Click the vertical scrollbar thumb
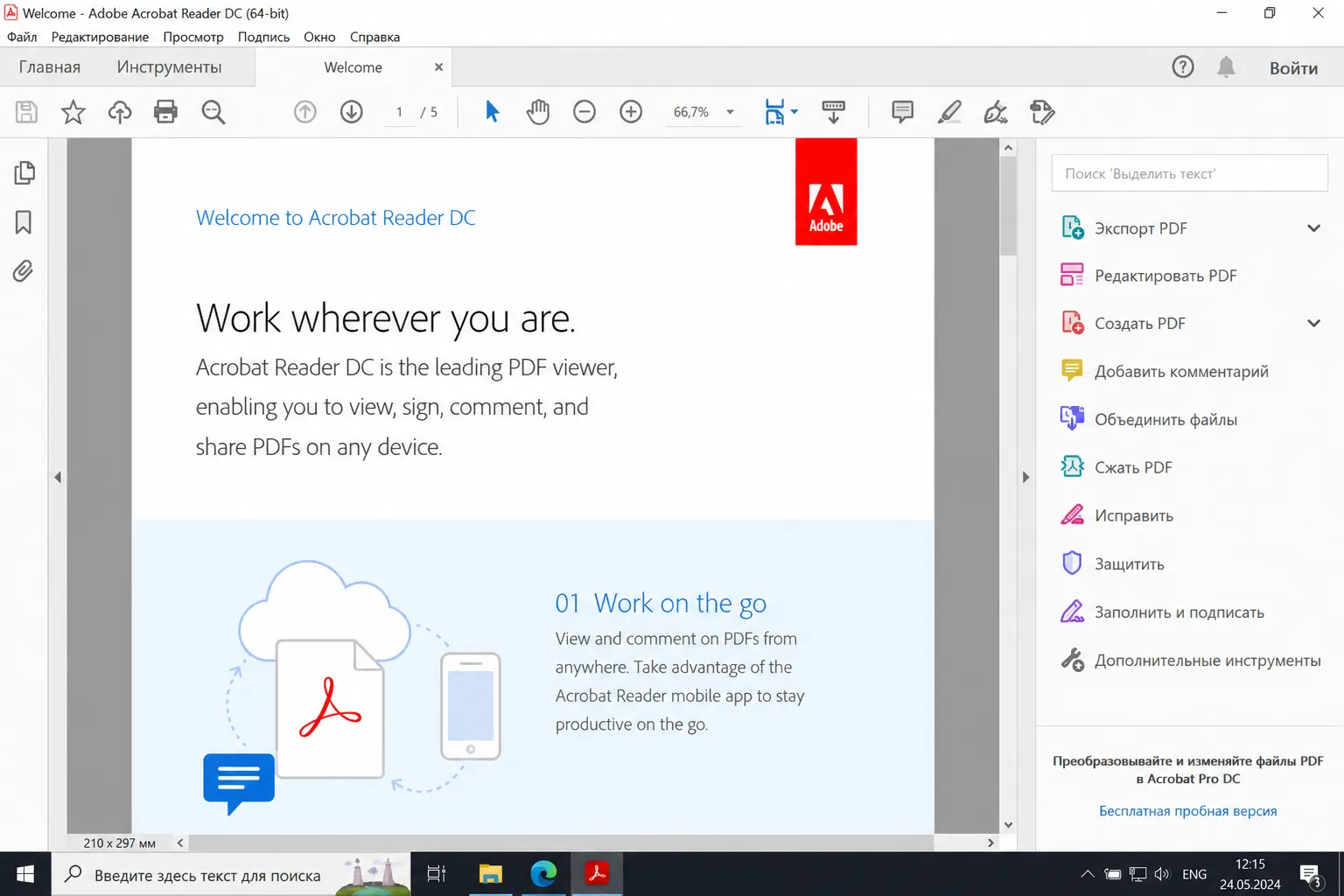This screenshot has height=896, width=1344. (1008, 206)
